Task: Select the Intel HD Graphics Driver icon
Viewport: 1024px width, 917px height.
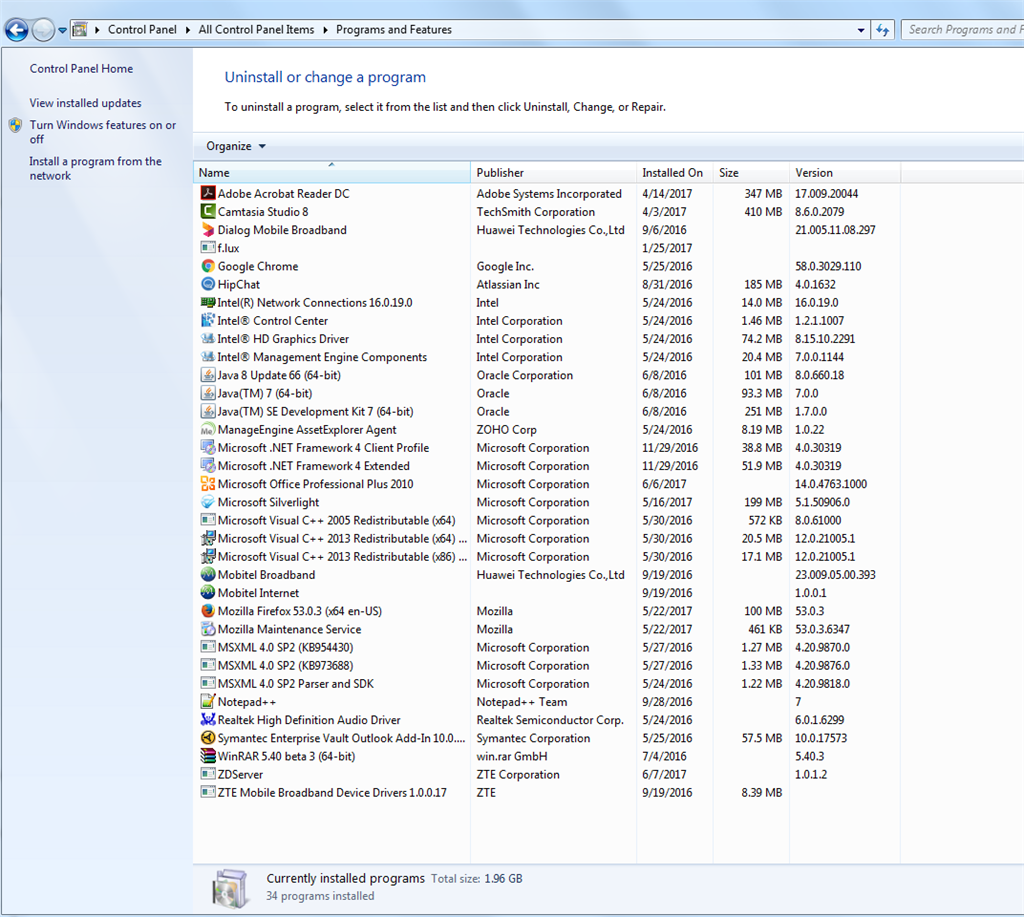Action: [208, 338]
